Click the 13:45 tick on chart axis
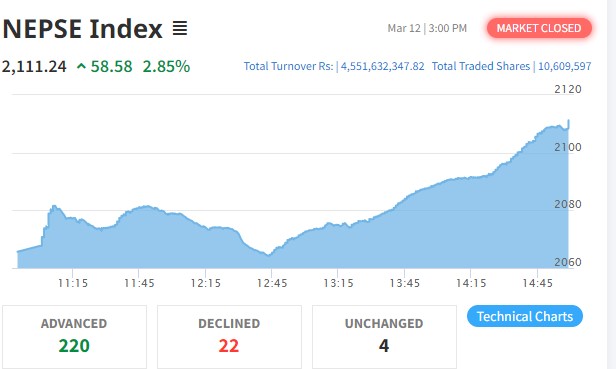This screenshot has width=616, height=369. pyautogui.click(x=405, y=283)
